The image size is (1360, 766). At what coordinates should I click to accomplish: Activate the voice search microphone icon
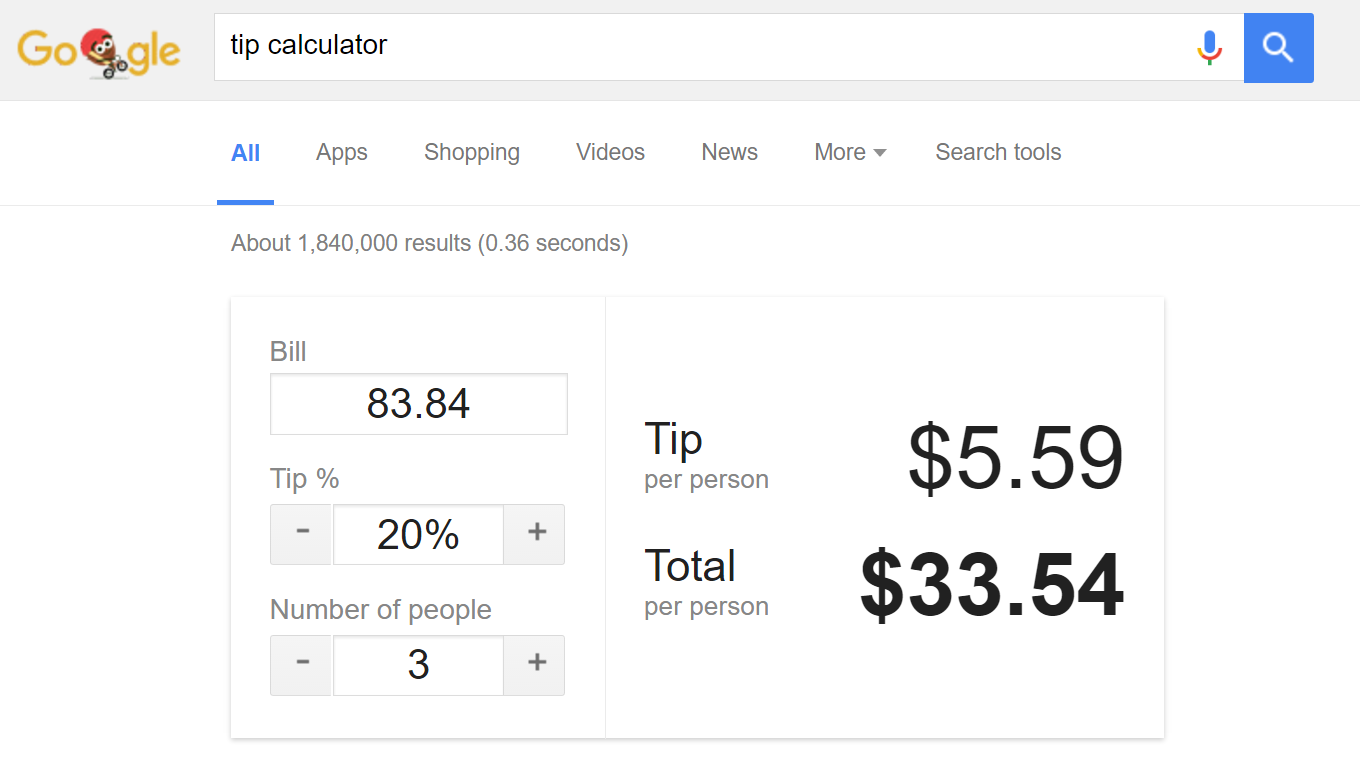pos(1209,47)
